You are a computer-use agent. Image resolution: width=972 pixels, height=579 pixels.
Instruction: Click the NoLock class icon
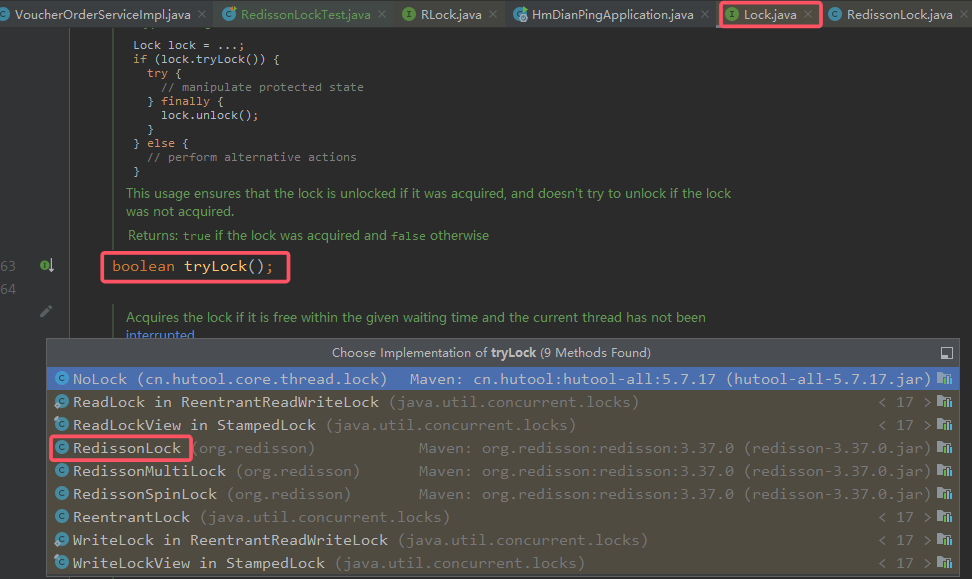pyautogui.click(x=61, y=378)
